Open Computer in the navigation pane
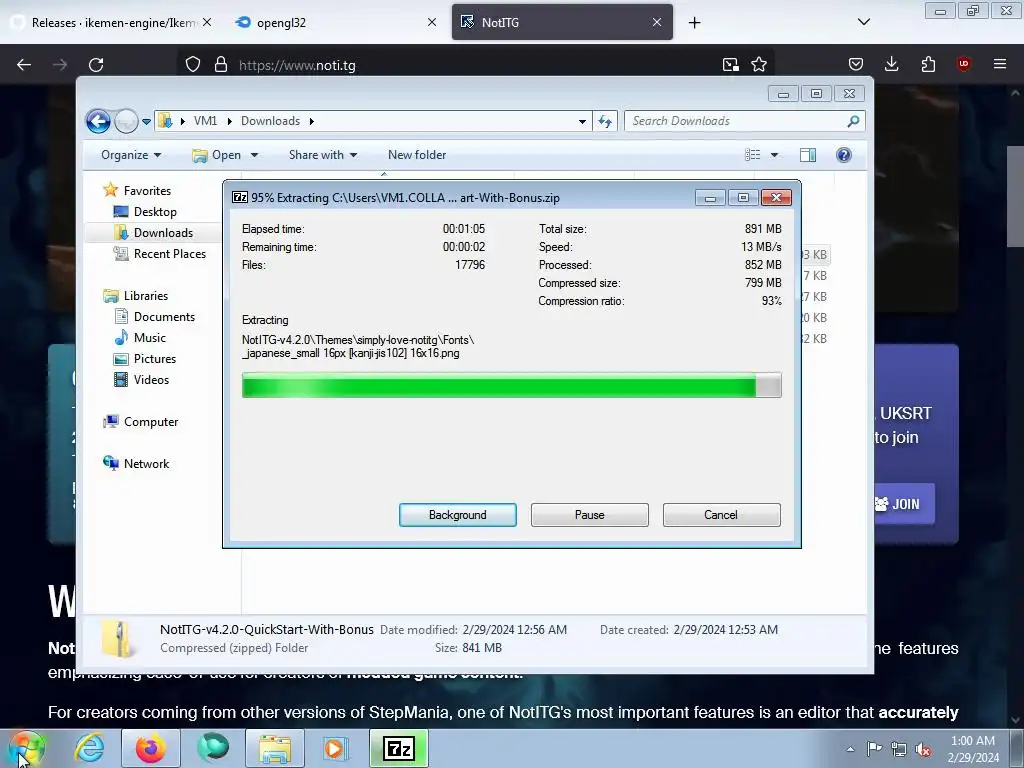Viewport: 1024px width, 768px height. click(x=151, y=422)
